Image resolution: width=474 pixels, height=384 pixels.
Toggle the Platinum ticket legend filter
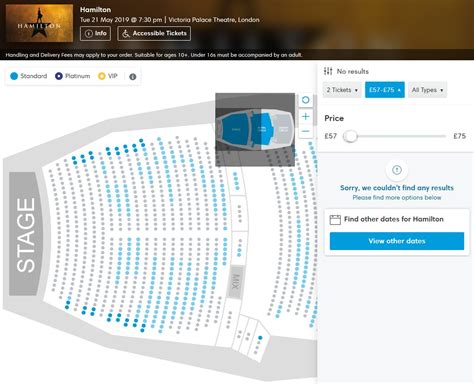(x=73, y=76)
